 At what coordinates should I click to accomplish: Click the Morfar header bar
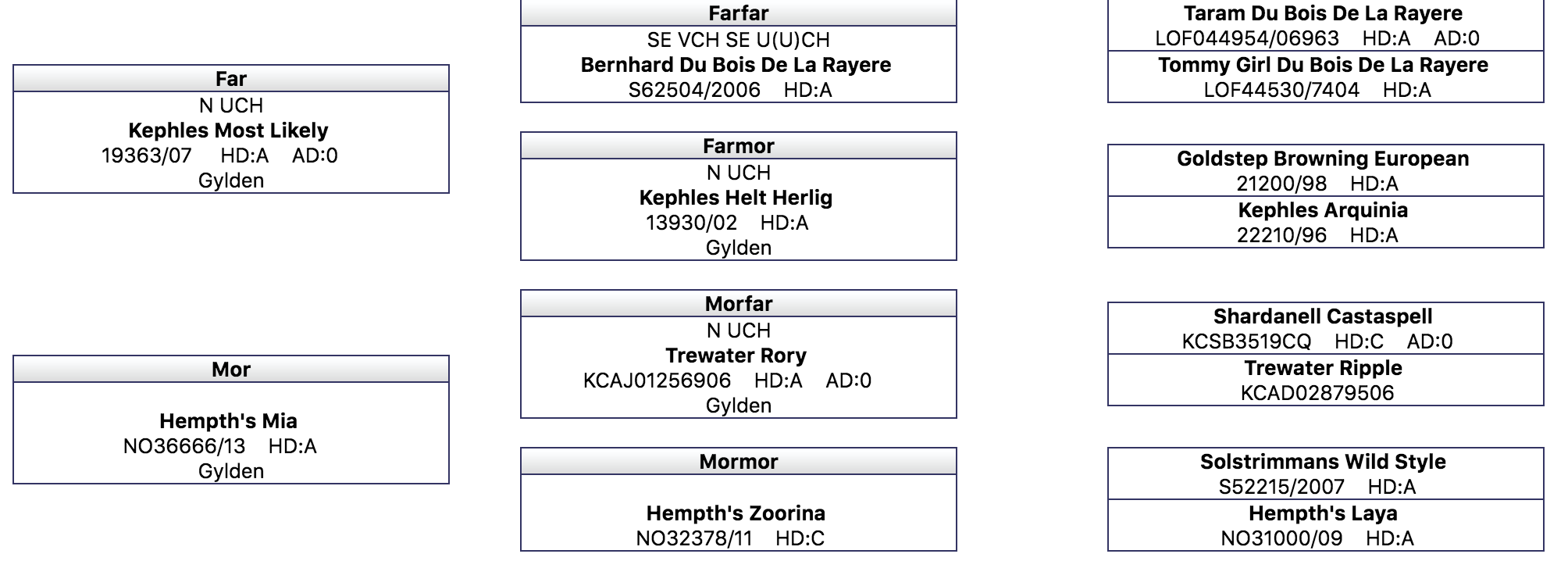(739, 304)
